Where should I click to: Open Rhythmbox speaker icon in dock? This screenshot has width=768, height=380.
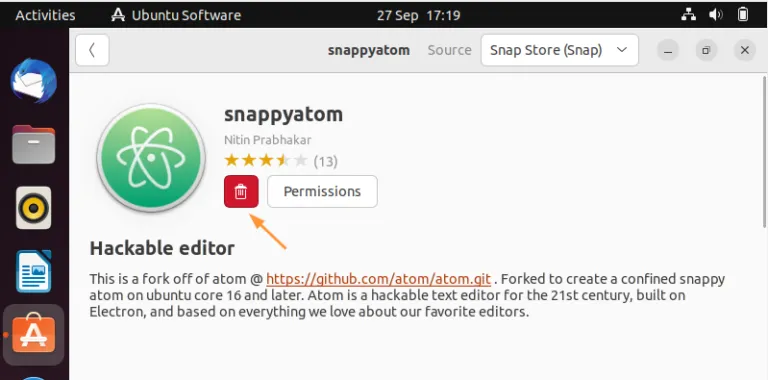[33, 208]
